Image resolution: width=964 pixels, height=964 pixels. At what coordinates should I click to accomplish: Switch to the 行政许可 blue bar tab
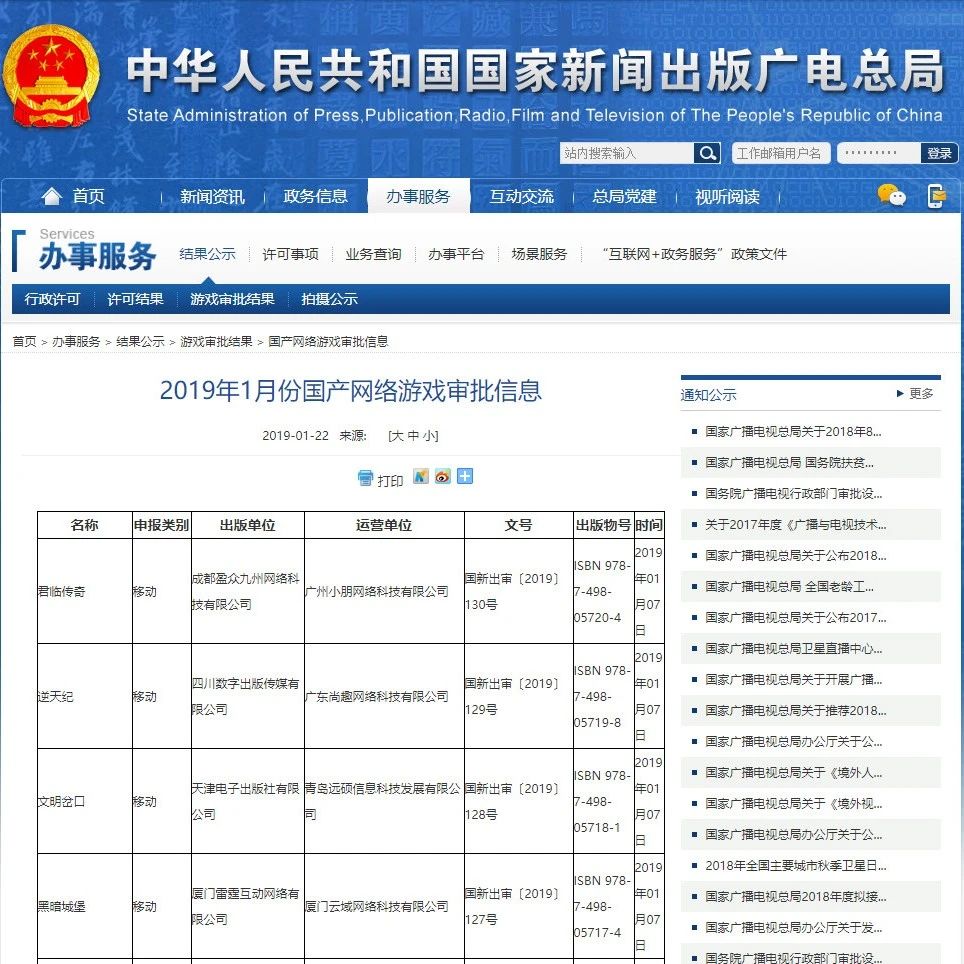[52, 299]
